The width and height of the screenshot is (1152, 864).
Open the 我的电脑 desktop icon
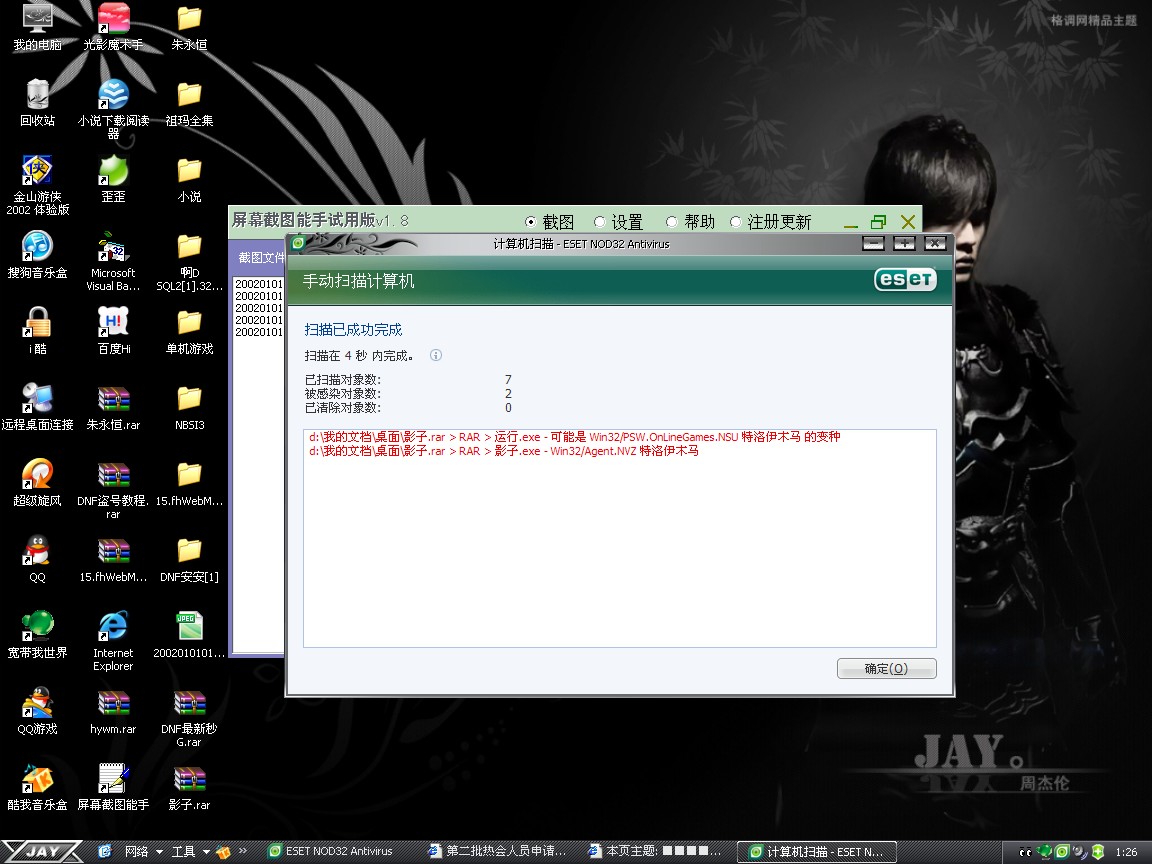pos(37,28)
